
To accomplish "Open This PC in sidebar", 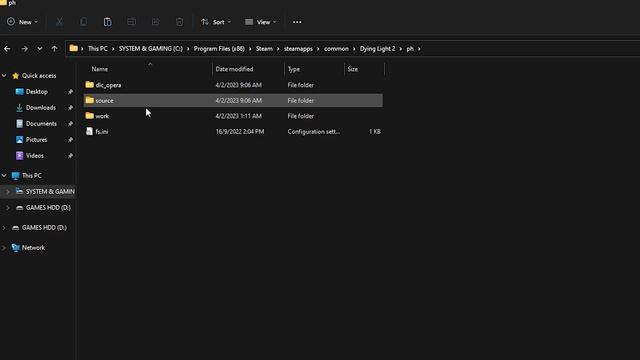I will tap(32, 176).
